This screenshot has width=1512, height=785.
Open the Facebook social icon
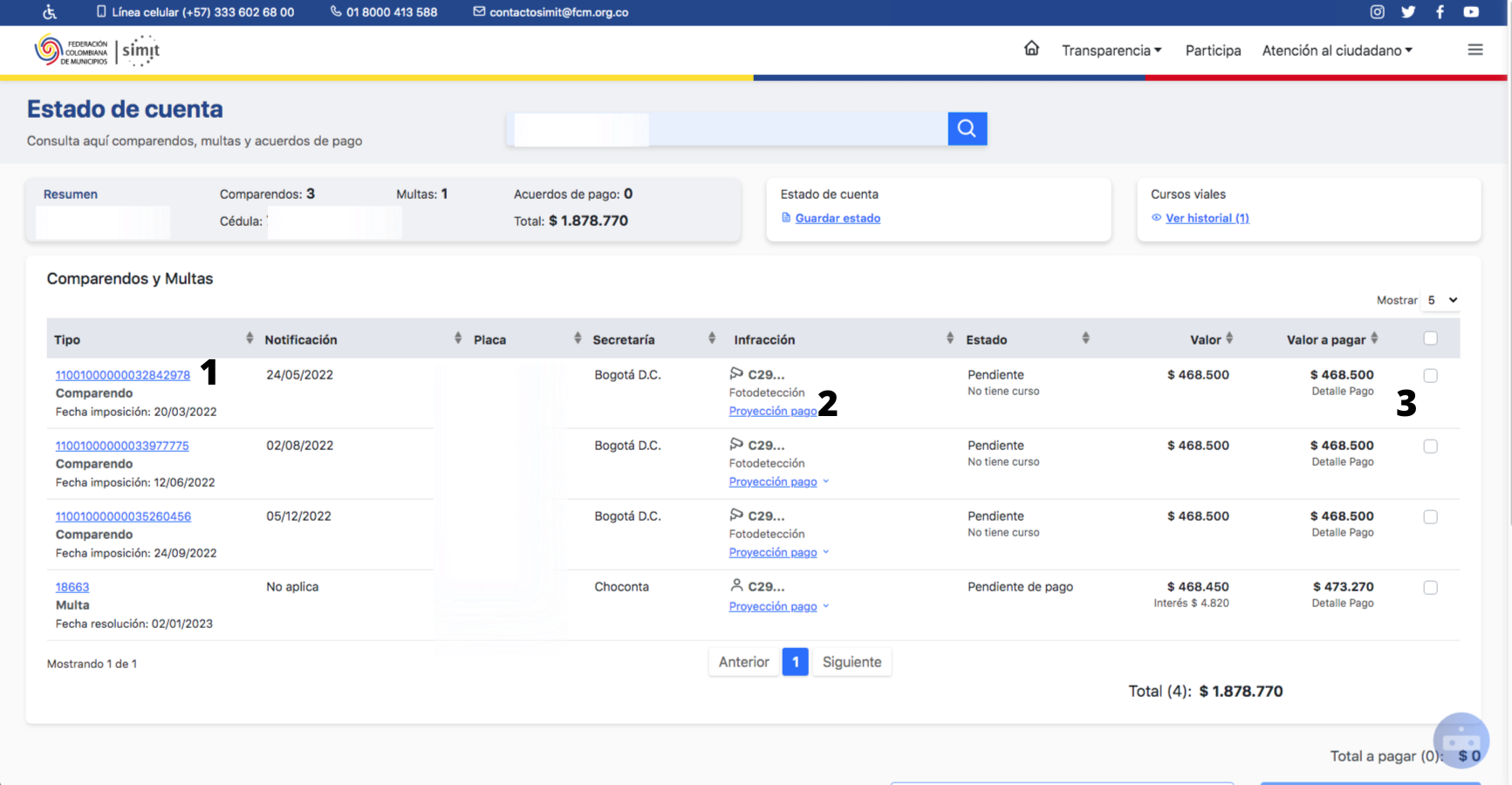pyautogui.click(x=1440, y=12)
